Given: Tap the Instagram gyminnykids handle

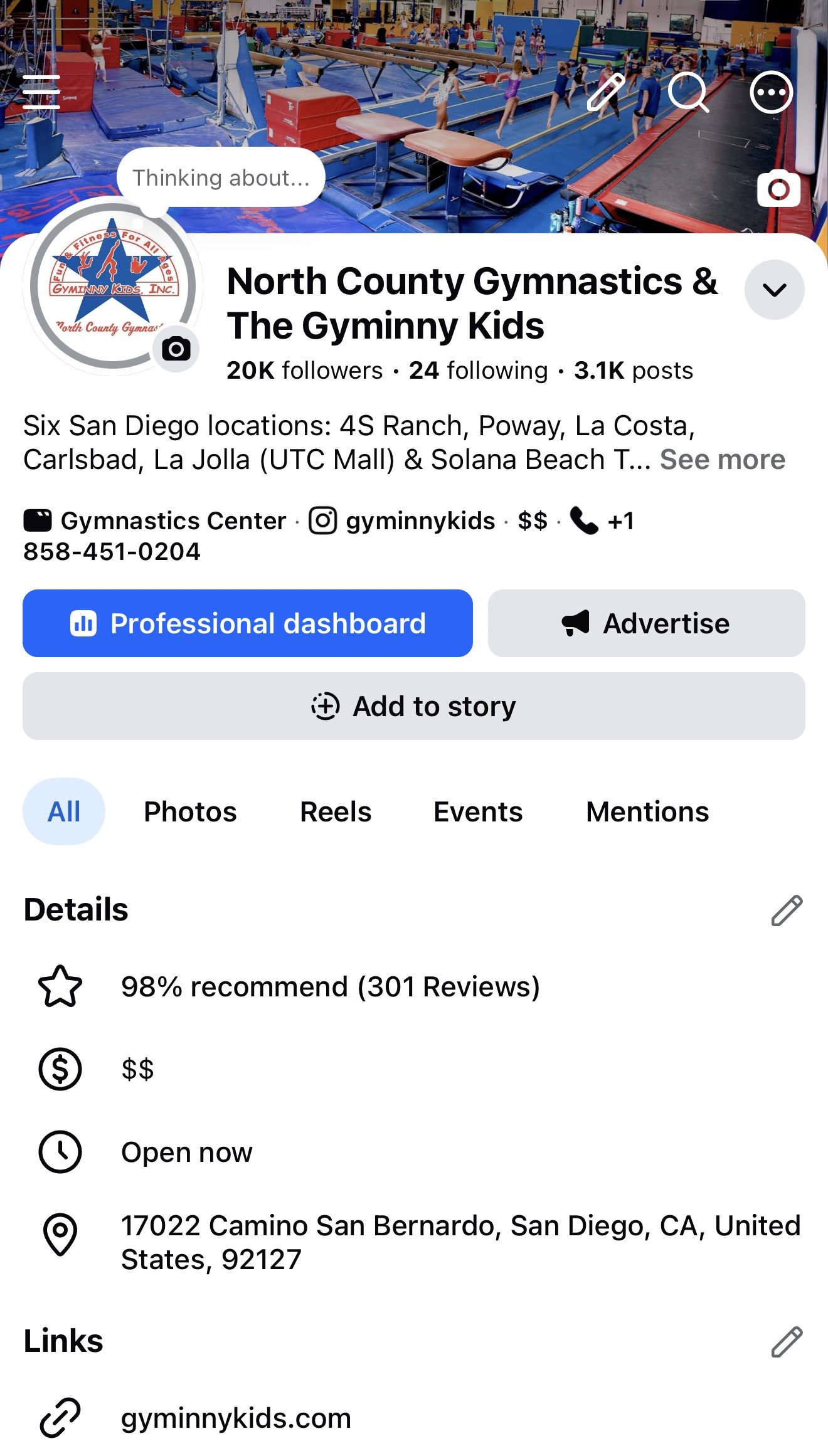Looking at the screenshot, I should (x=402, y=521).
